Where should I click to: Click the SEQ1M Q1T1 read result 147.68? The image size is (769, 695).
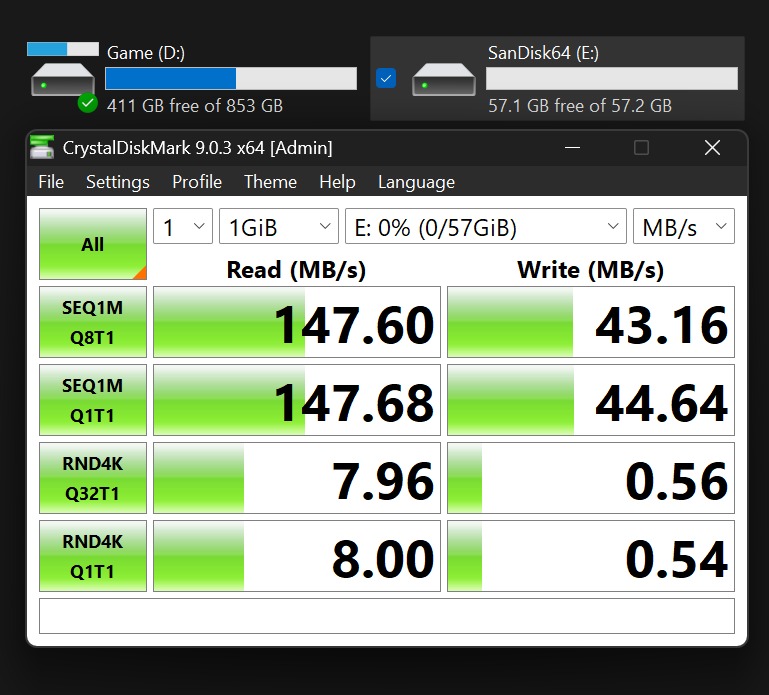click(x=297, y=400)
